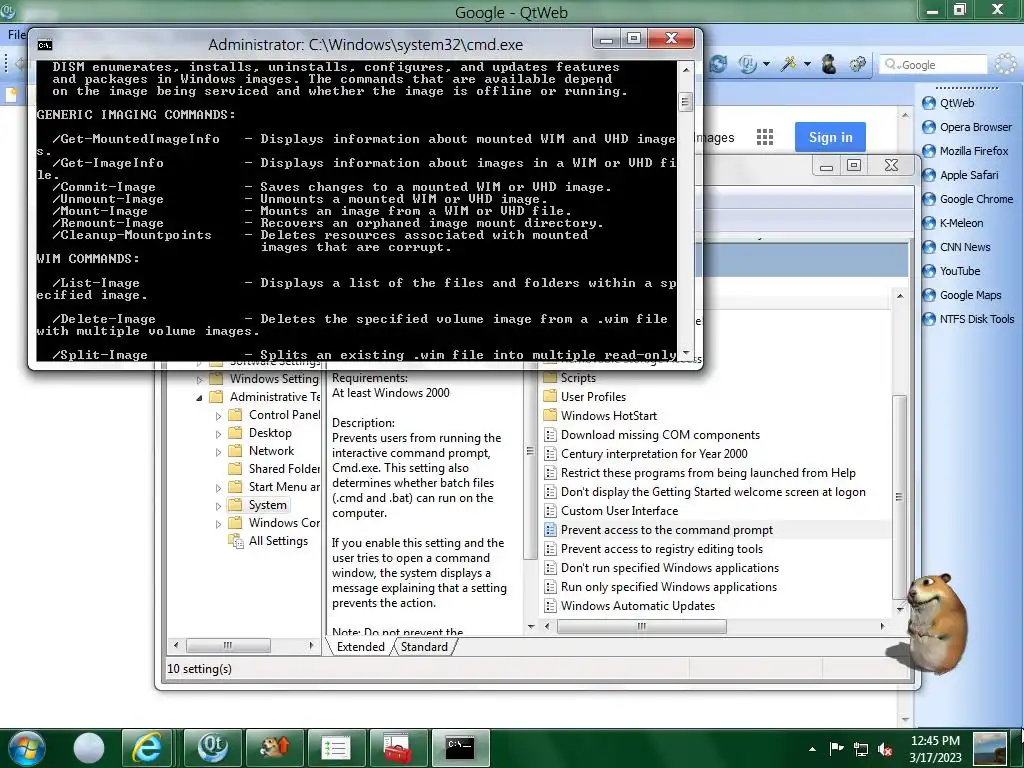Click the reload icon in QtWeb toolbar
The image size is (1024, 768).
point(718,64)
